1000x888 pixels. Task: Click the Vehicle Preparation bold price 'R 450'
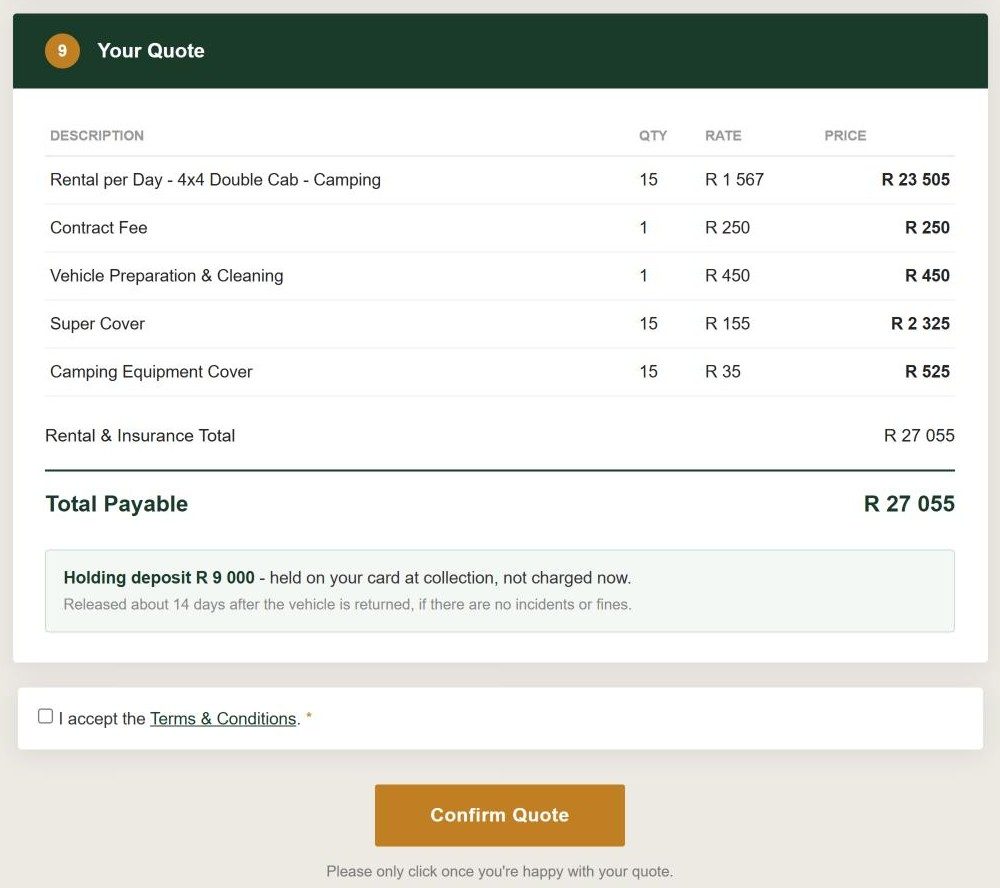pos(927,276)
